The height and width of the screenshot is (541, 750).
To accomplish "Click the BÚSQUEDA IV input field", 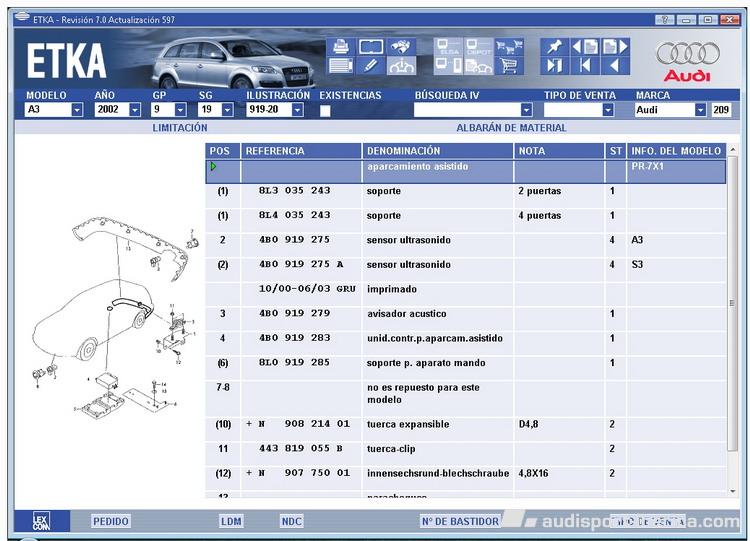I will [x=468, y=110].
